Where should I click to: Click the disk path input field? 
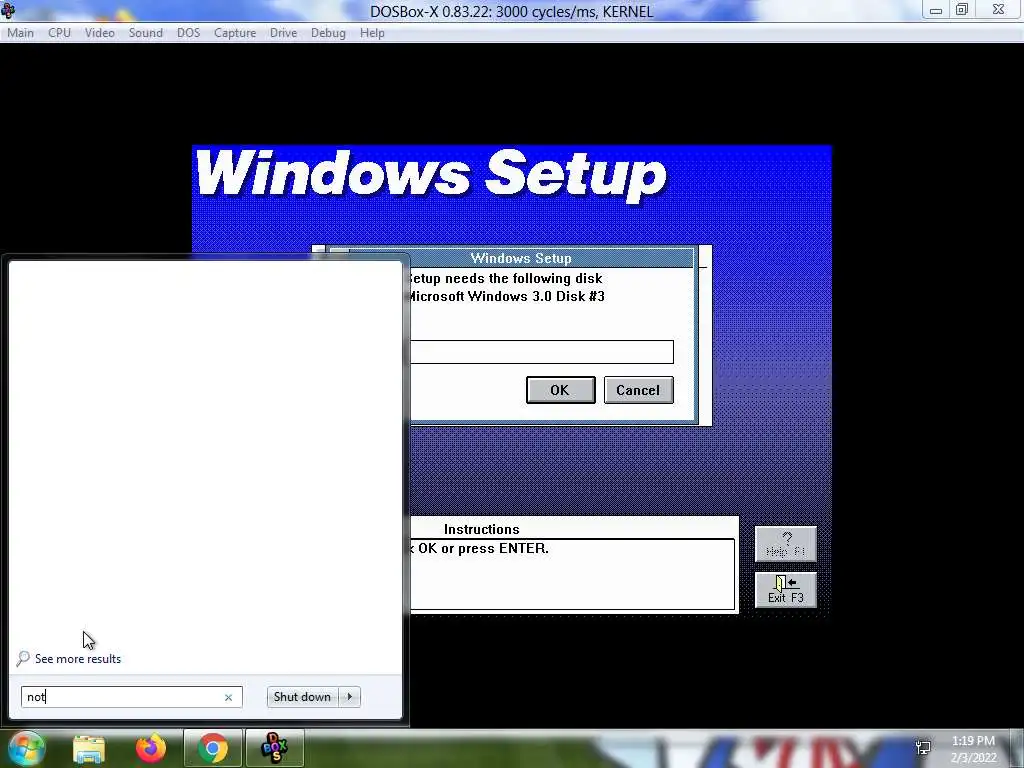click(x=541, y=352)
